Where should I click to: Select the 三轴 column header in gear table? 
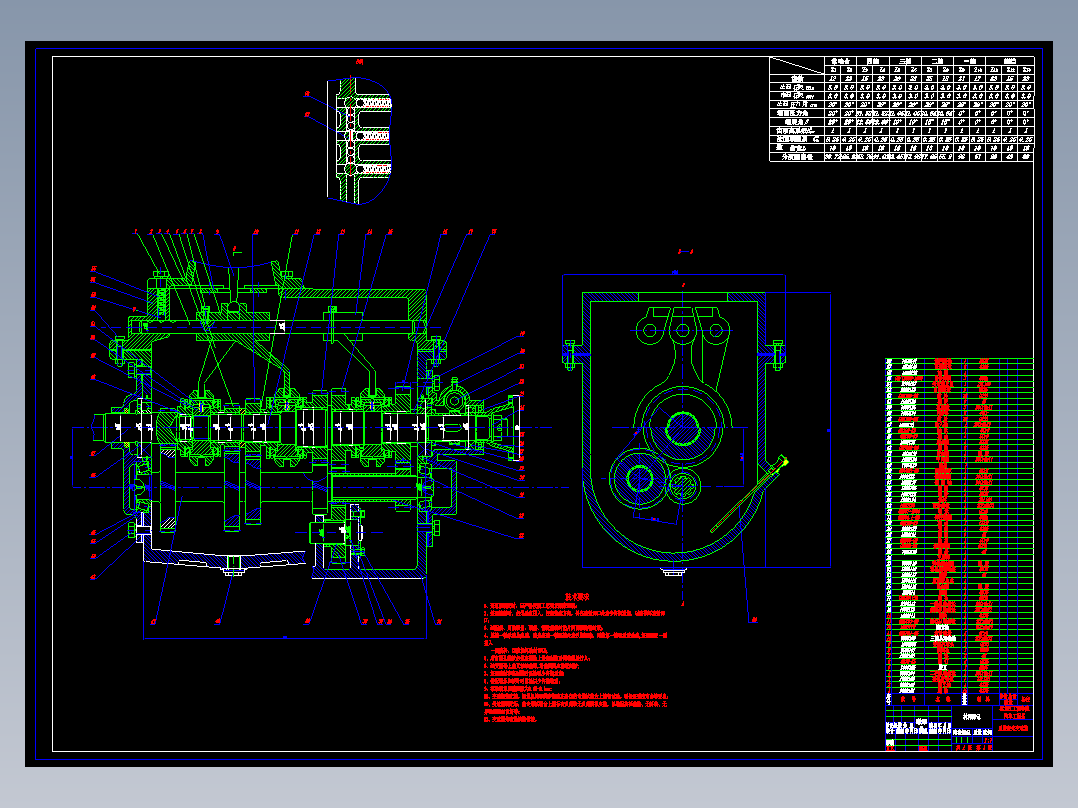pyautogui.click(x=905, y=61)
